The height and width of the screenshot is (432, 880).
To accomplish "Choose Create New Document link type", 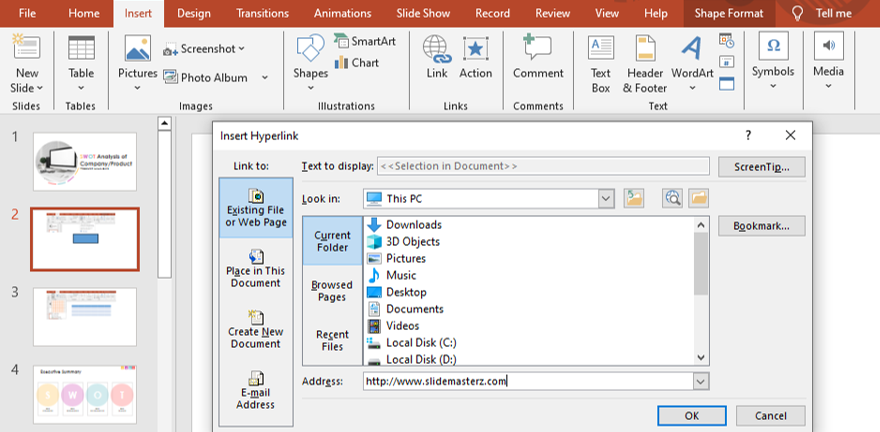I will [x=255, y=330].
